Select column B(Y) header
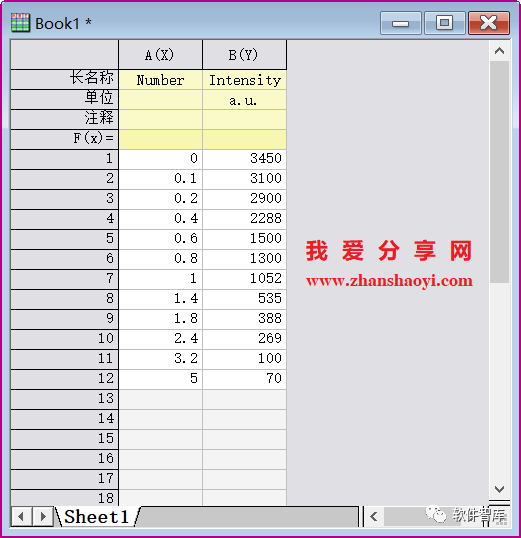The height and width of the screenshot is (538, 521). [x=244, y=55]
